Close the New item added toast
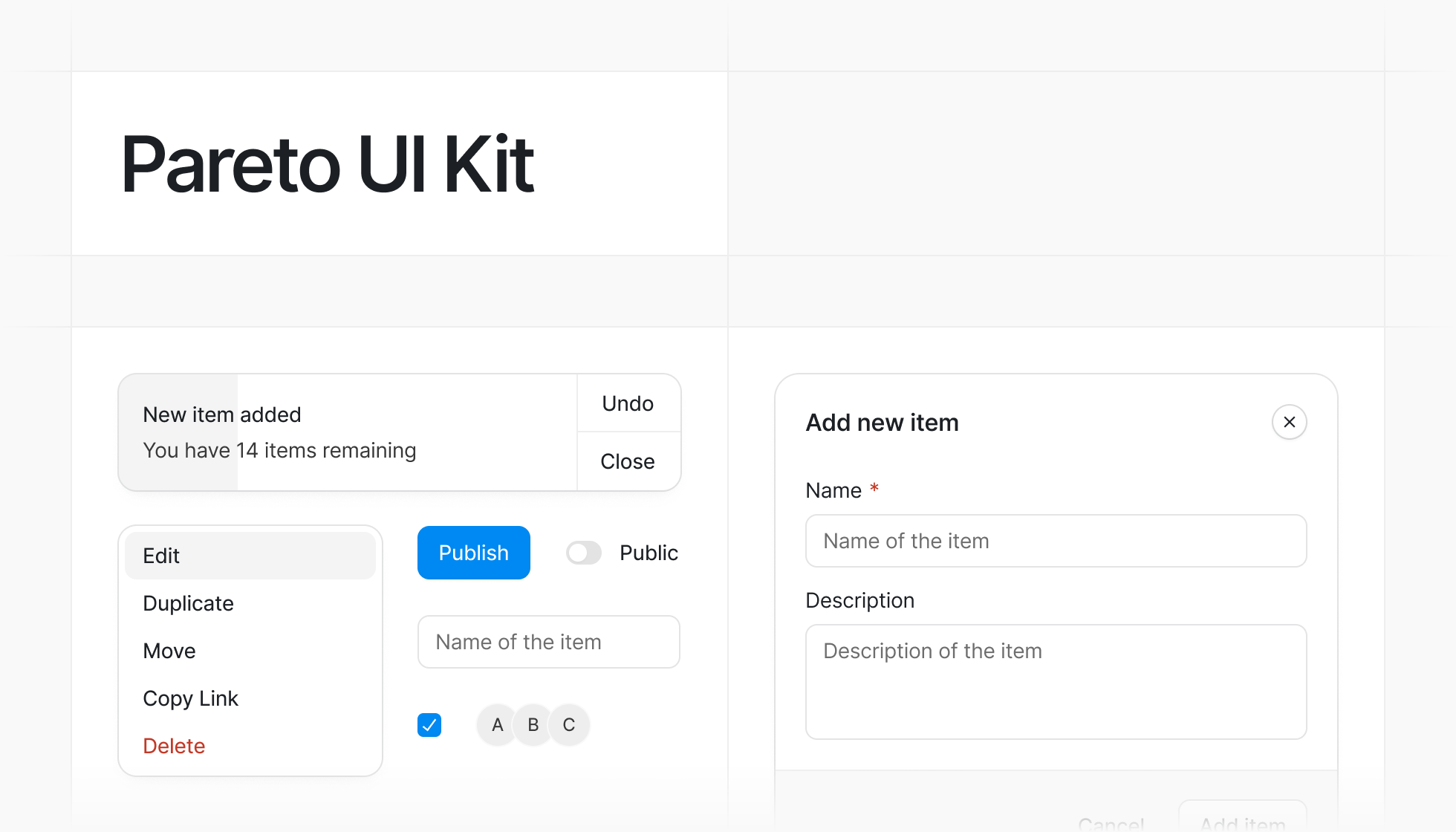1456x832 pixels. click(628, 461)
